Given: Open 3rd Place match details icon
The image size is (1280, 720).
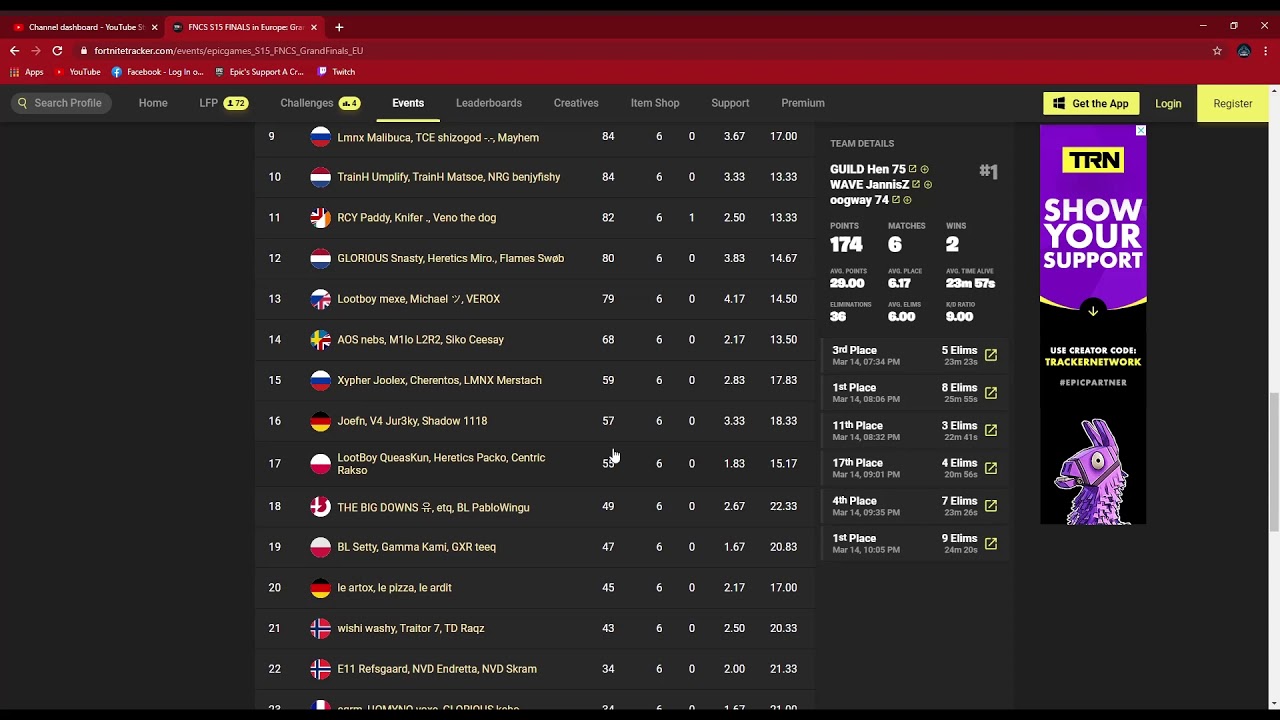Looking at the screenshot, I should coord(991,355).
